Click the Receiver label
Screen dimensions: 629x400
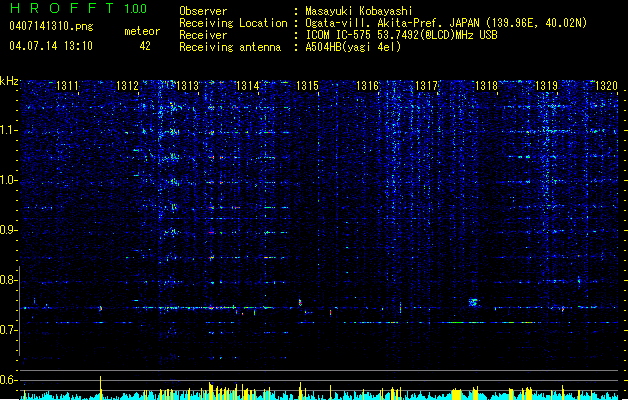(203, 35)
